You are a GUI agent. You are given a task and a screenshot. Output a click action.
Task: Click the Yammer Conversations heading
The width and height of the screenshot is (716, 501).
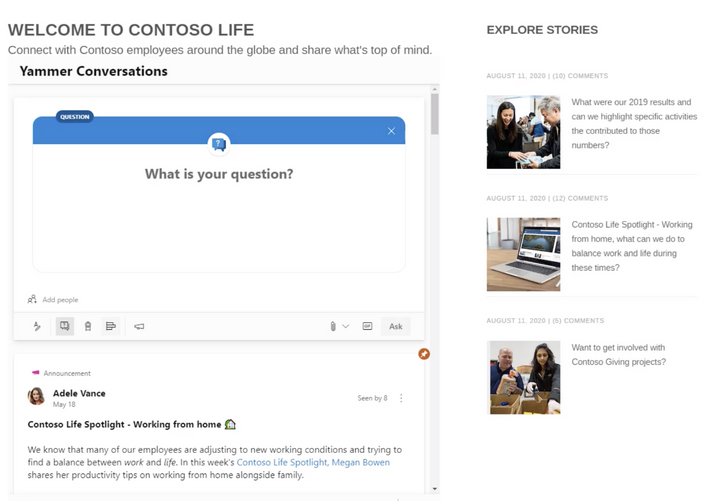coord(94,71)
